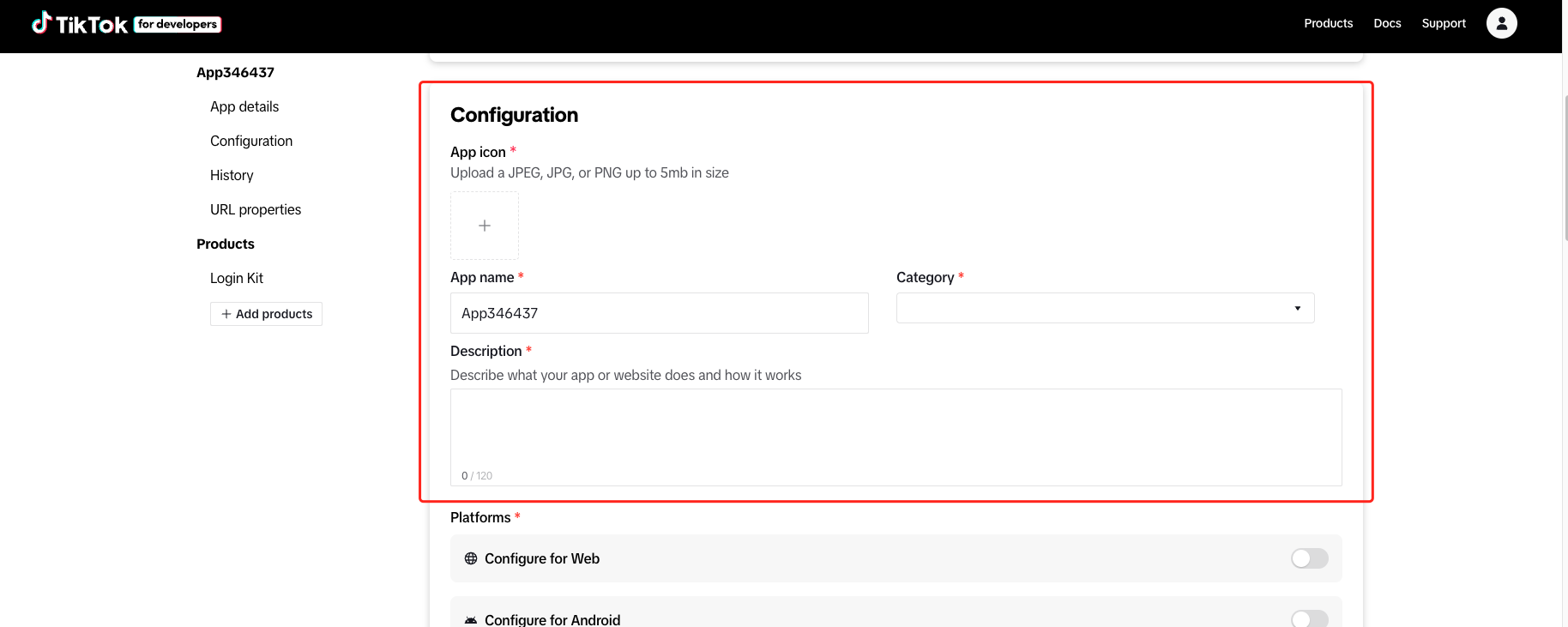Click the plus icon to upload app icon
The height and width of the screenshot is (627, 1568).
click(x=485, y=226)
